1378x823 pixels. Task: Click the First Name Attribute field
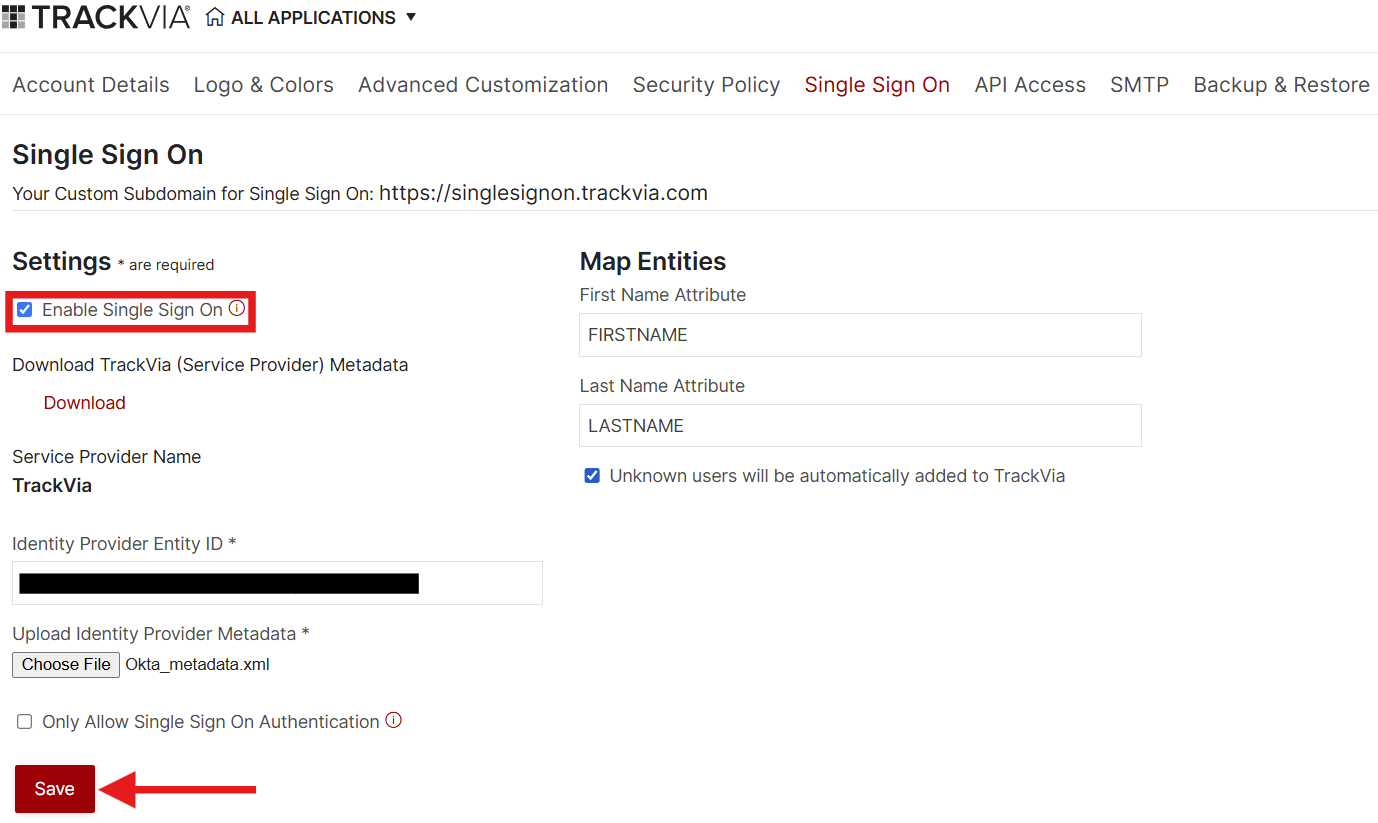860,335
